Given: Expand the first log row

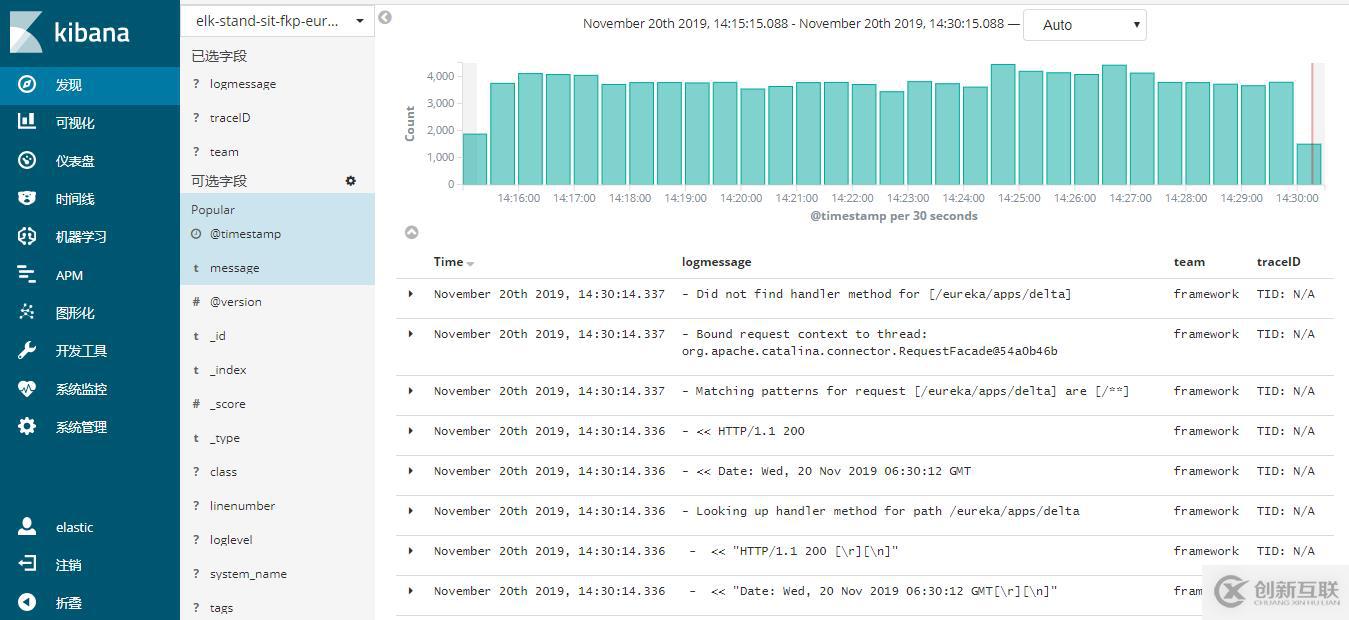Looking at the screenshot, I should [410, 294].
